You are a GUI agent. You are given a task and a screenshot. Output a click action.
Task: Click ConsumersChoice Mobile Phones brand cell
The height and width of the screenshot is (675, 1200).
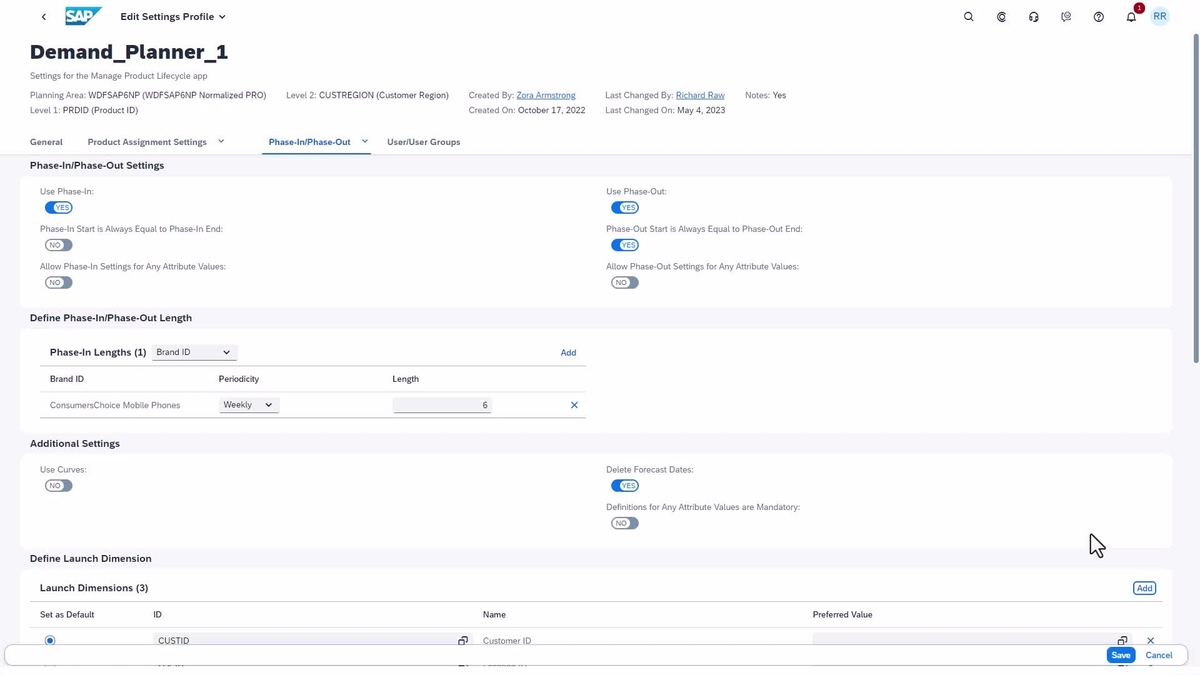point(115,405)
